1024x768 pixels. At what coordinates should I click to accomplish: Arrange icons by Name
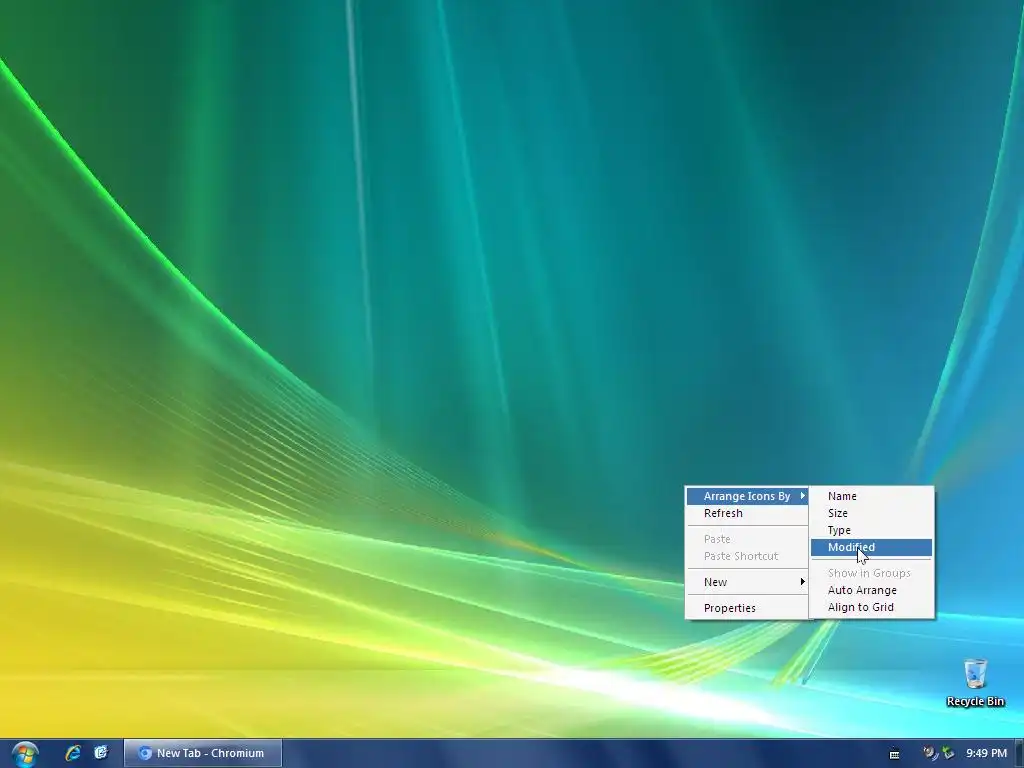[x=871, y=496]
